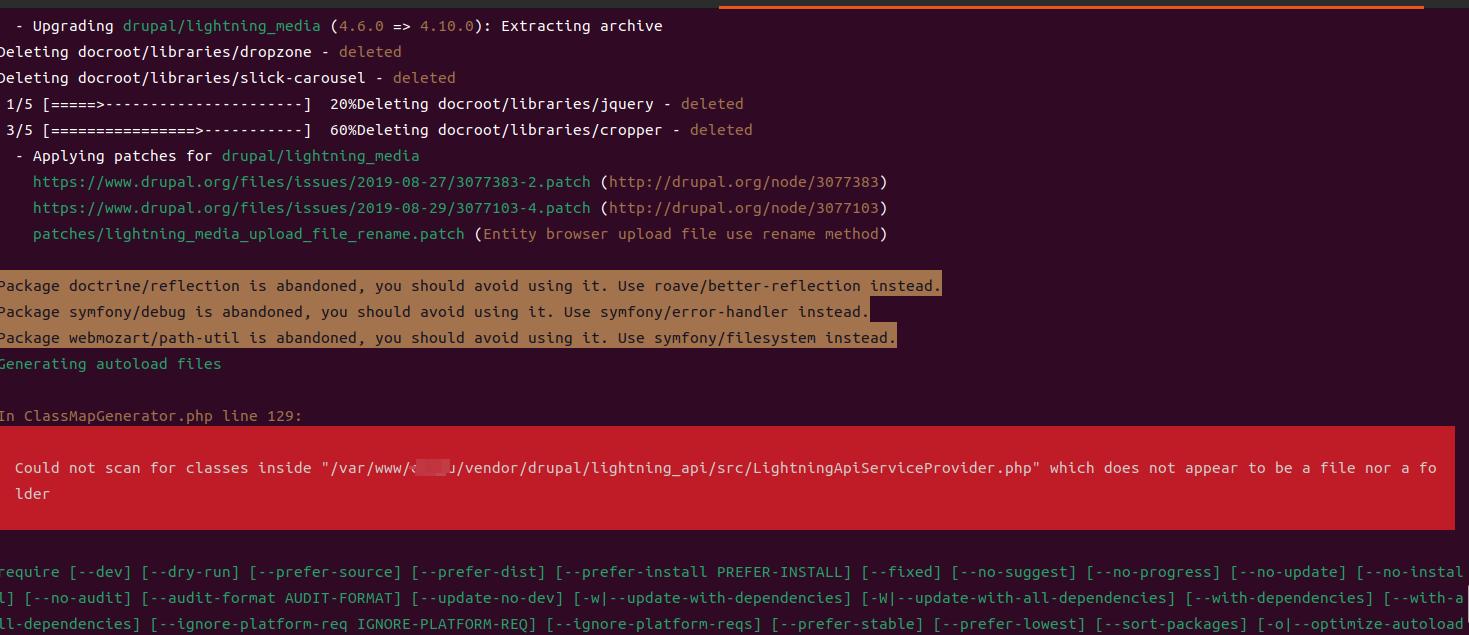Click the 'Upgrading drupal/lightning_media' line

pos(339,26)
